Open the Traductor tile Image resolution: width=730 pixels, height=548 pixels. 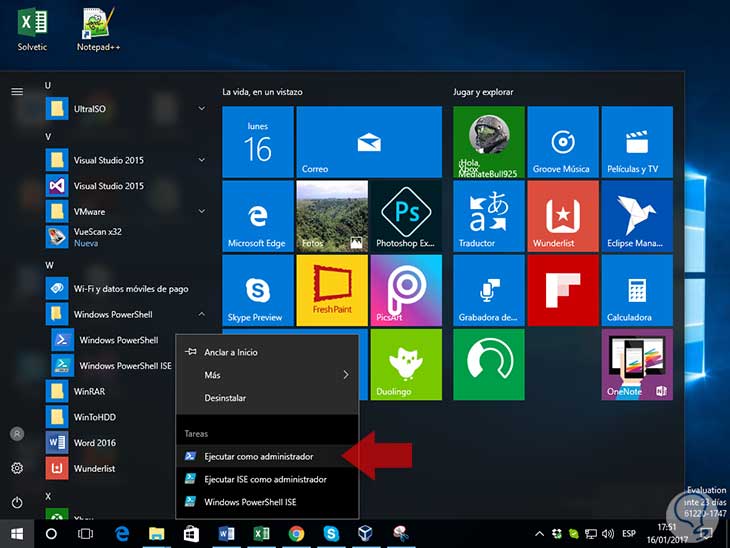(x=489, y=216)
